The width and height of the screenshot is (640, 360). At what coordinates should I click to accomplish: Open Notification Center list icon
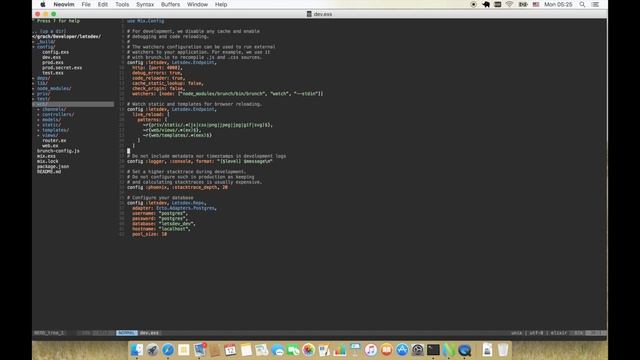pos(595,4)
